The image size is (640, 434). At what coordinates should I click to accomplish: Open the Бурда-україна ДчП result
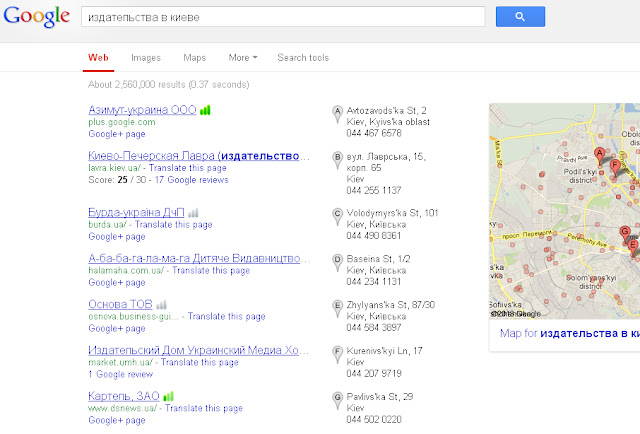136,212
